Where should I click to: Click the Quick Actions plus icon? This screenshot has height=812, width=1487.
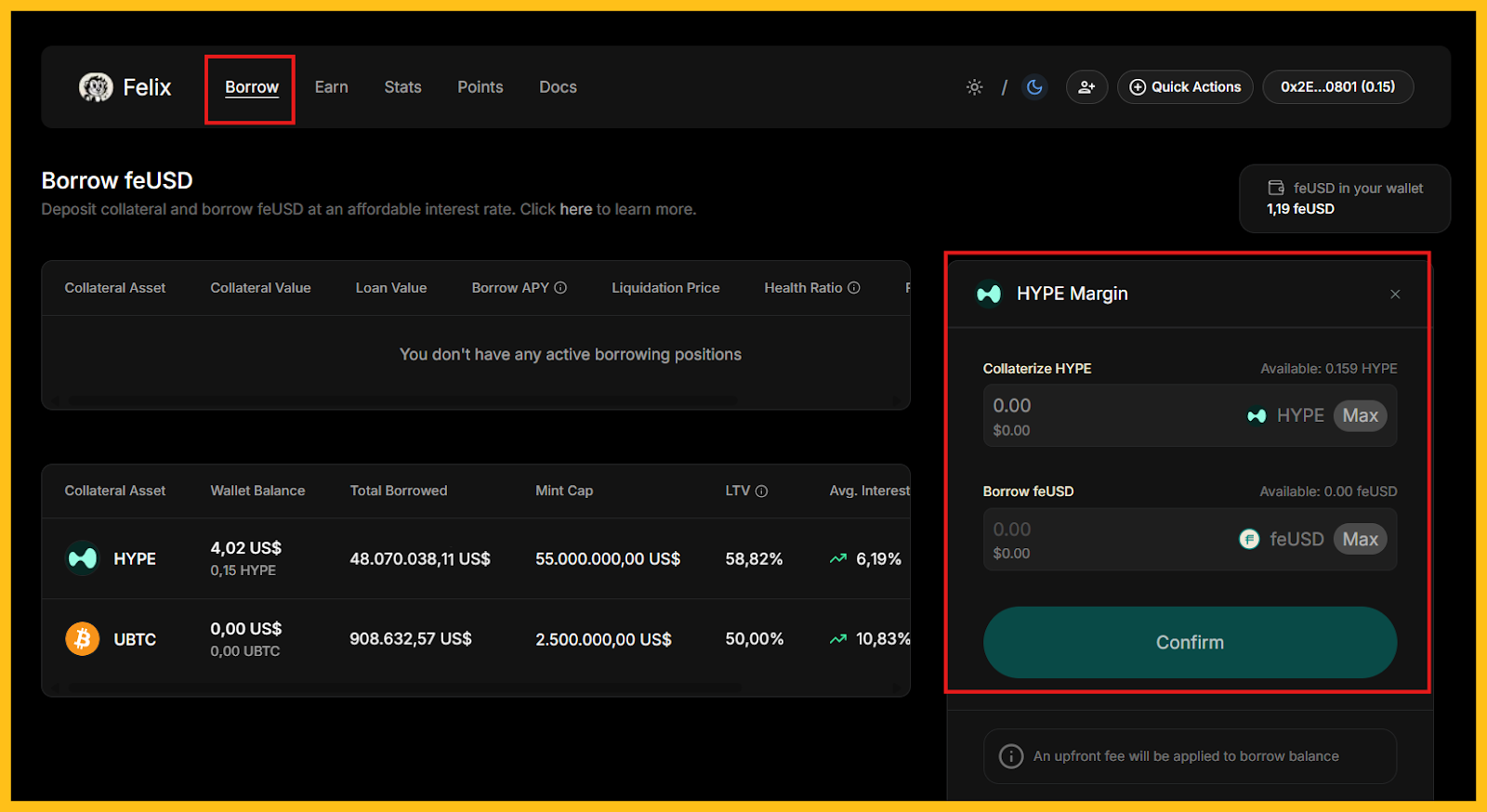pos(1138,87)
